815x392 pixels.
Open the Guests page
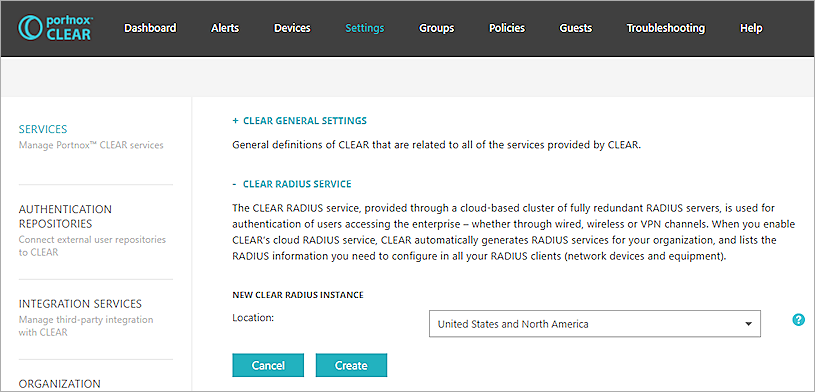coord(576,28)
